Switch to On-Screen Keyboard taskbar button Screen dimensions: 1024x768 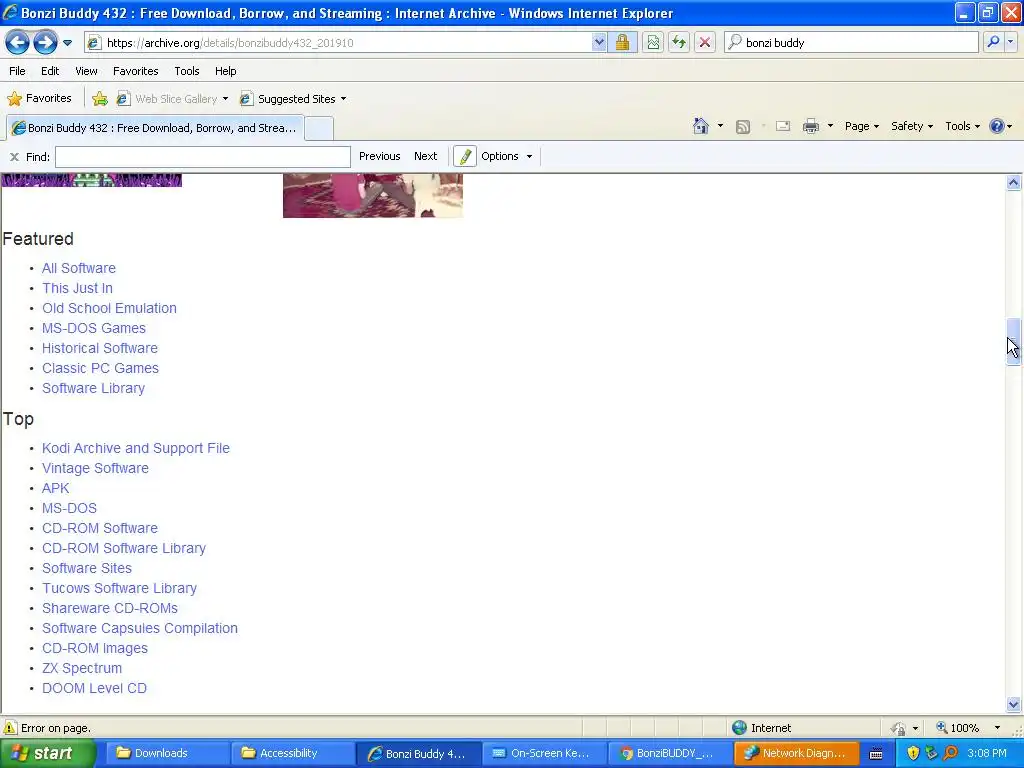click(544, 754)
